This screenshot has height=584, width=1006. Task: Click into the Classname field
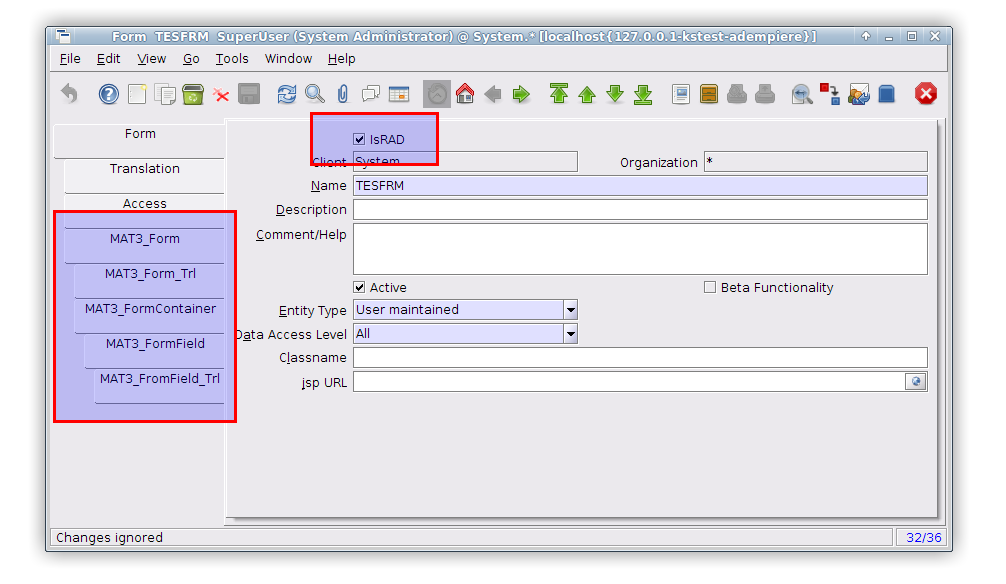pos(640,357)
